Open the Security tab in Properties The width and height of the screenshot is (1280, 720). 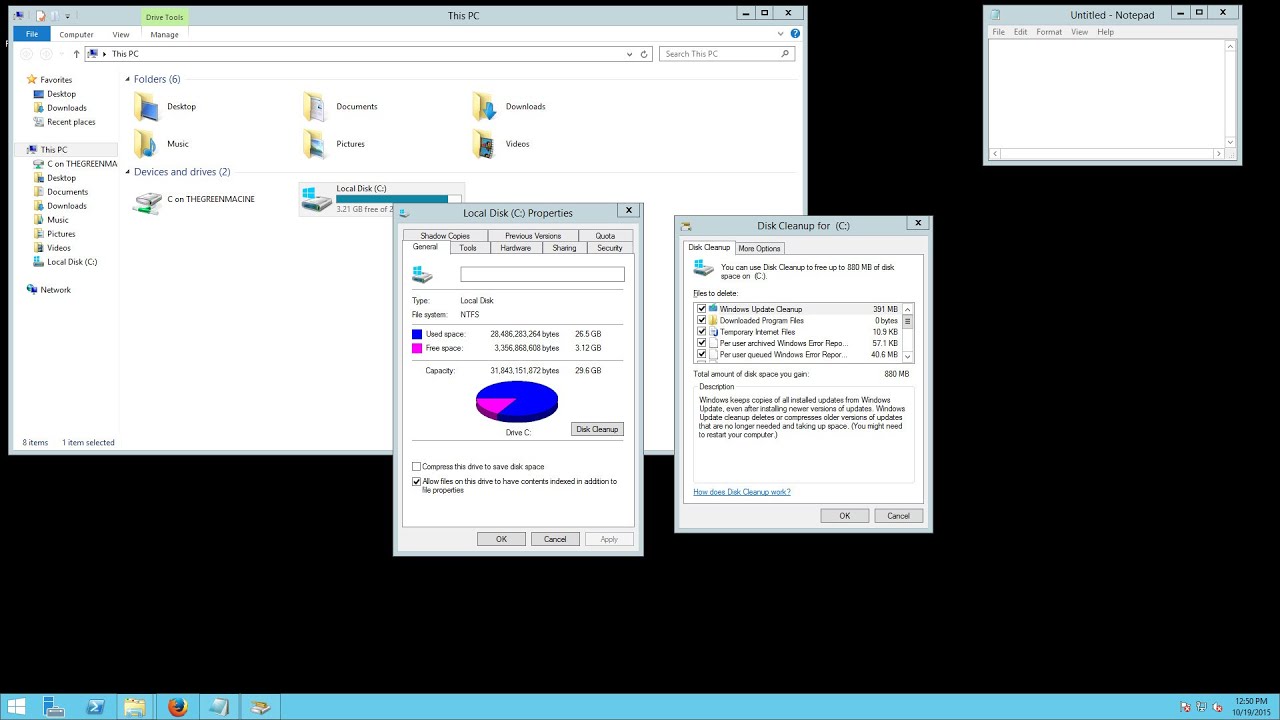[x=610, y=248]
